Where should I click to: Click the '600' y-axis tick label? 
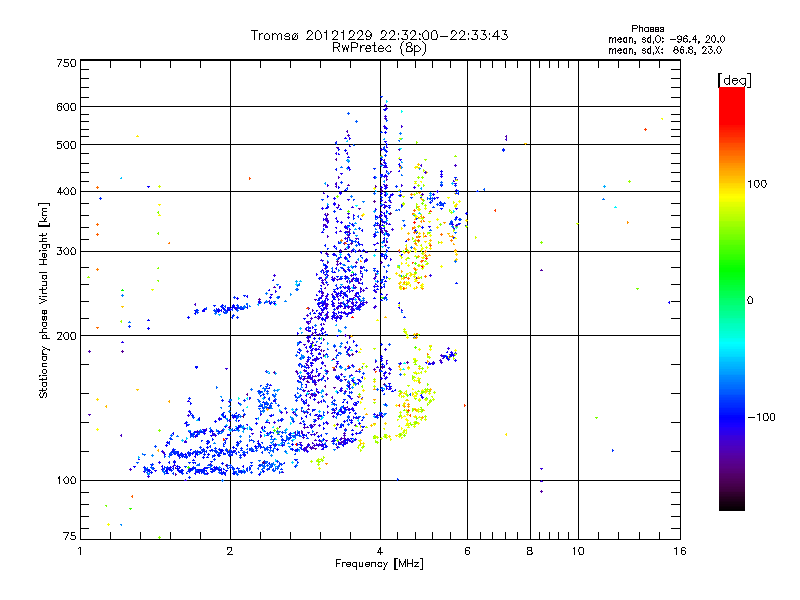(66, 107)
